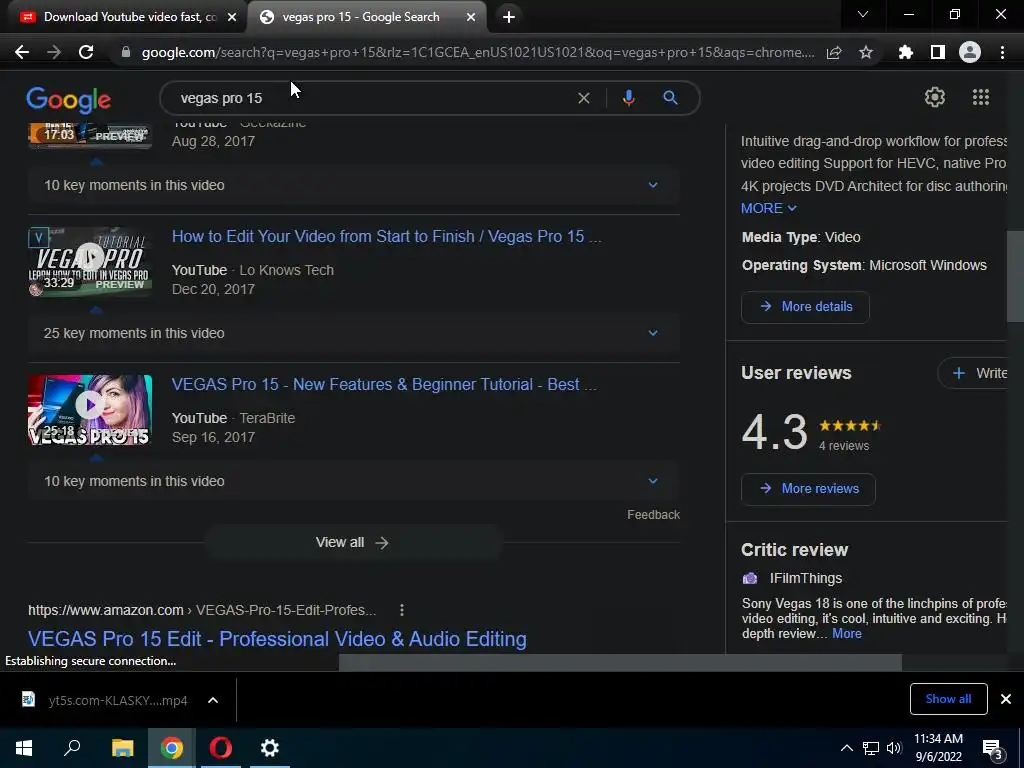Image resolution: width=1024 pixels, height=768 pixels.
Task: Open download options for yt5s.com mp4
Action: [x=213, y=700]
